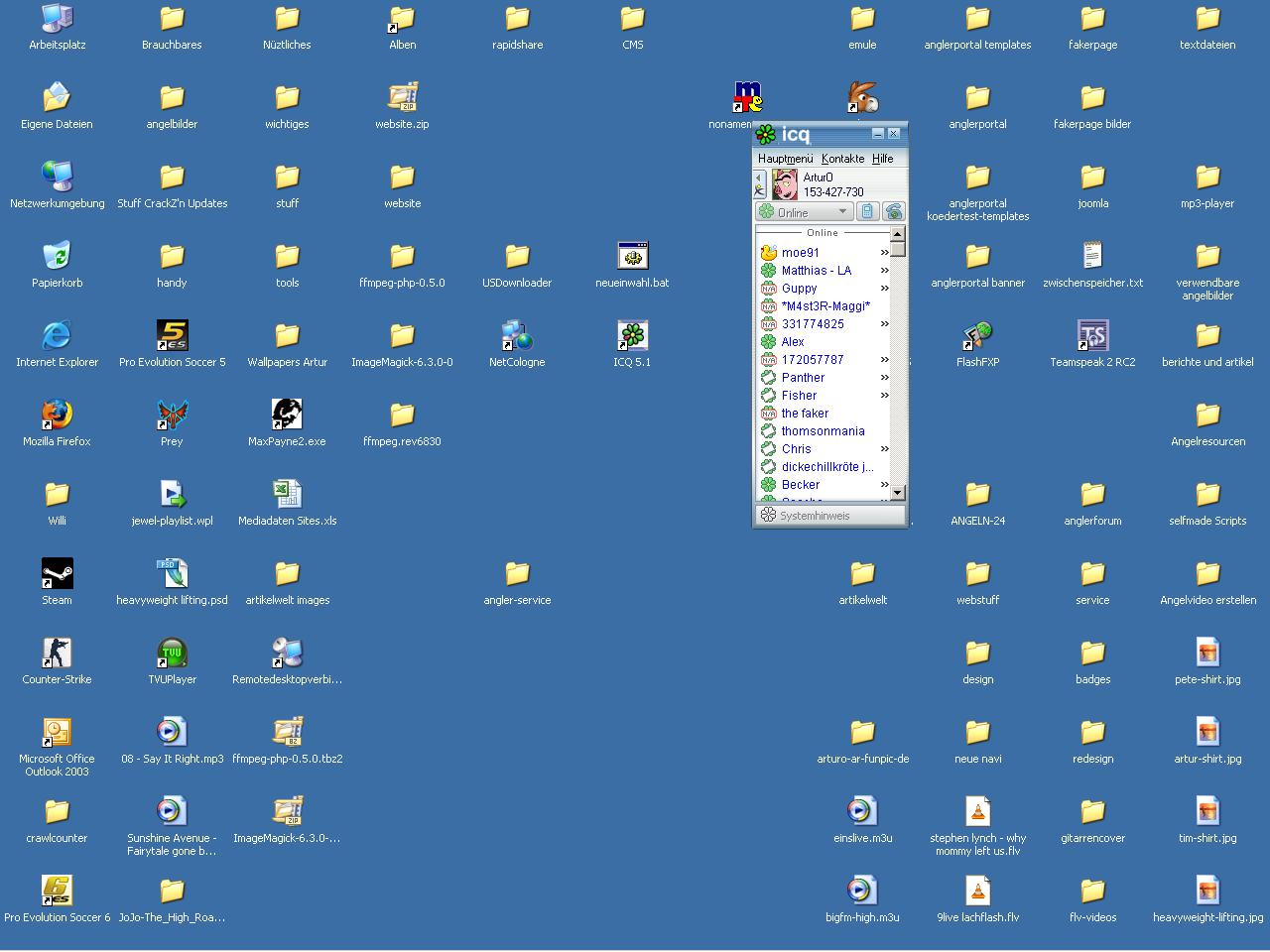This screenshot has height=952, width=1270.
Task: Select contact dickechillkröte in ICQ list
Action: 826,467
